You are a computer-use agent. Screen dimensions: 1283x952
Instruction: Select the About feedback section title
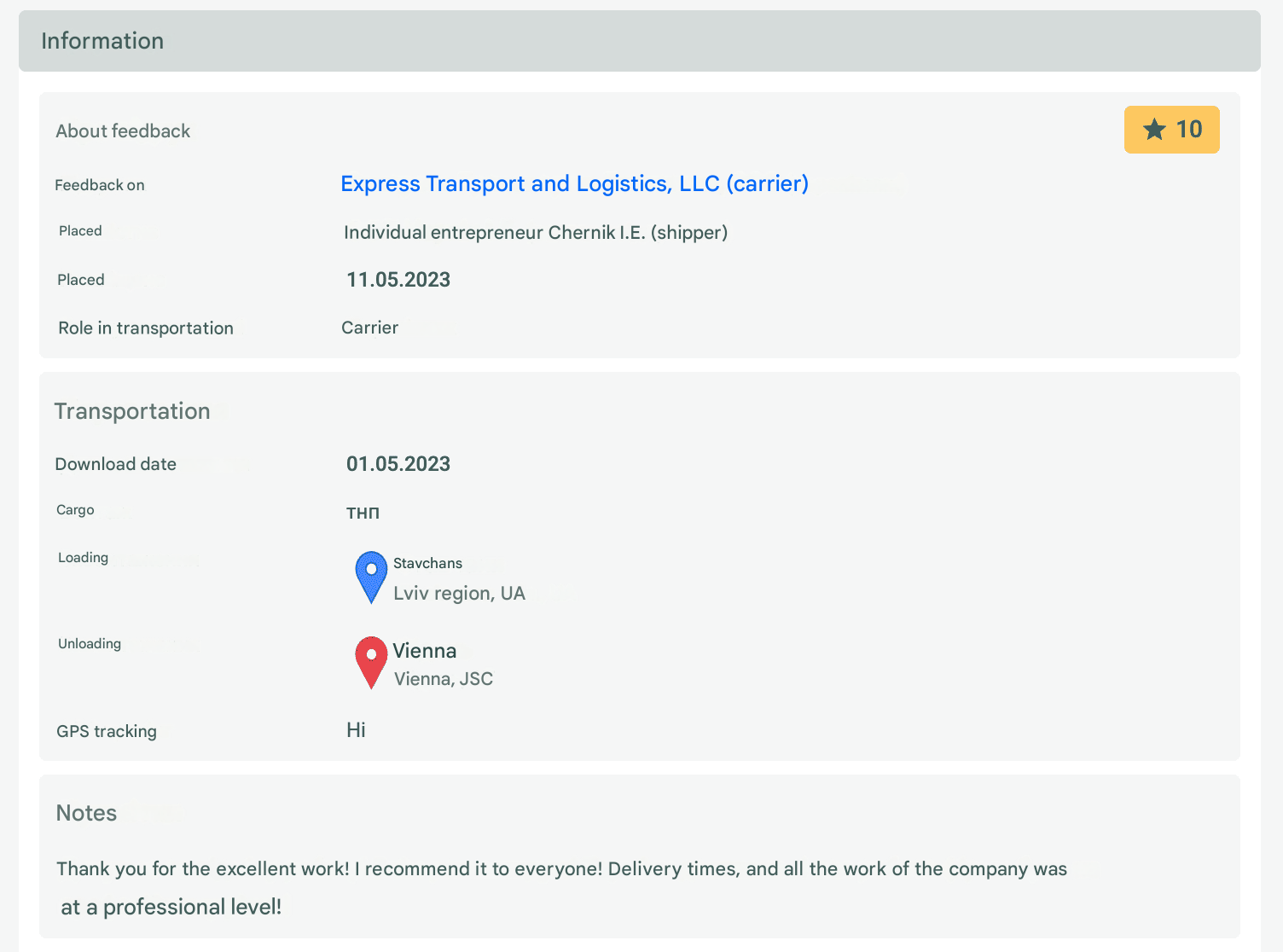click(123, 131)
